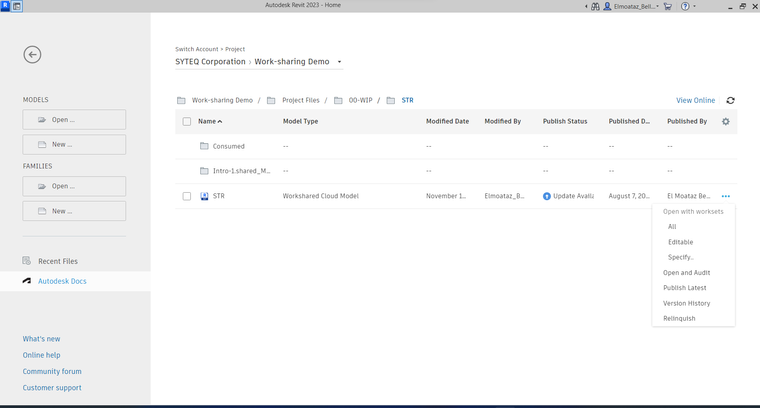
Task: Click the Intro-1.shared folder icon
Action: 204,171
